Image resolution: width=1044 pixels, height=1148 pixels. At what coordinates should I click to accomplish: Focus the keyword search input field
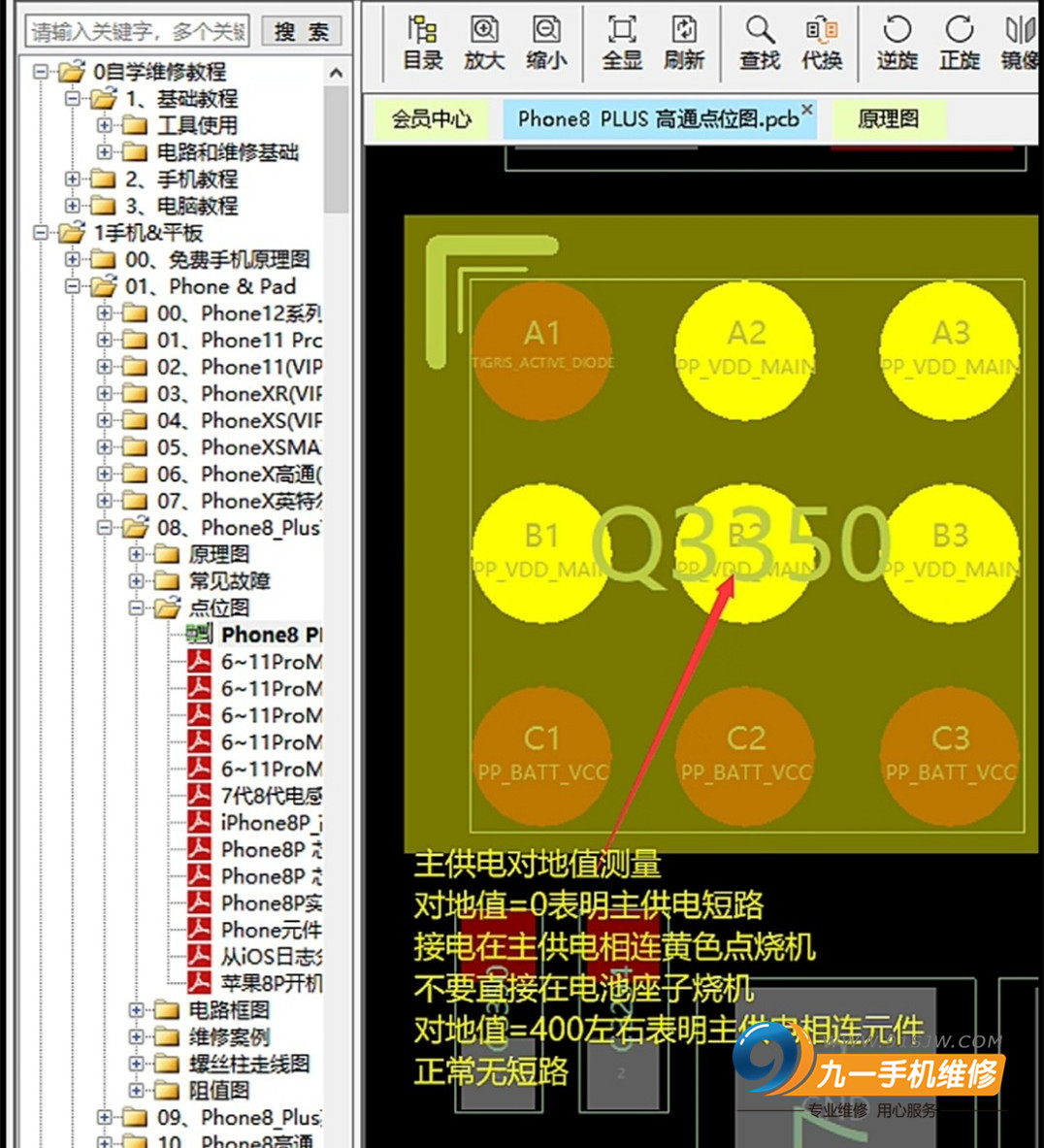(x=138, y=31)
